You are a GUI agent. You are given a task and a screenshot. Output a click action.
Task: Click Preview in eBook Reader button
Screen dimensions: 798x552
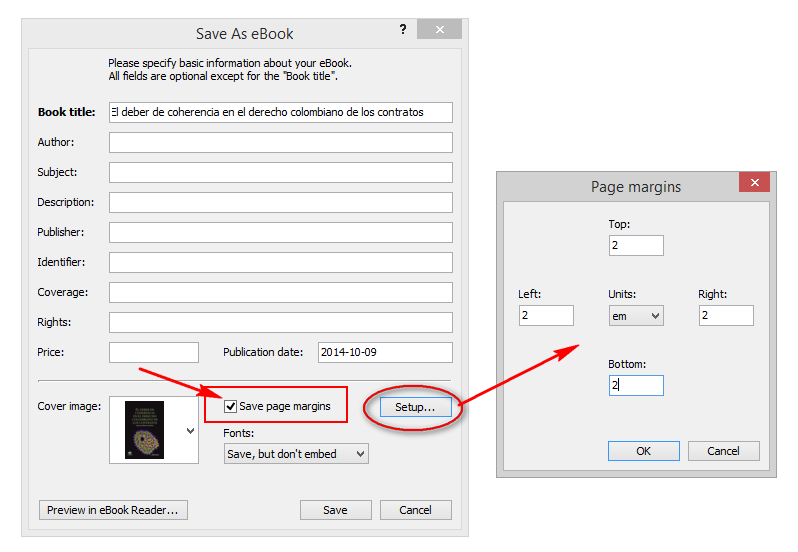[x=112, y=510]
